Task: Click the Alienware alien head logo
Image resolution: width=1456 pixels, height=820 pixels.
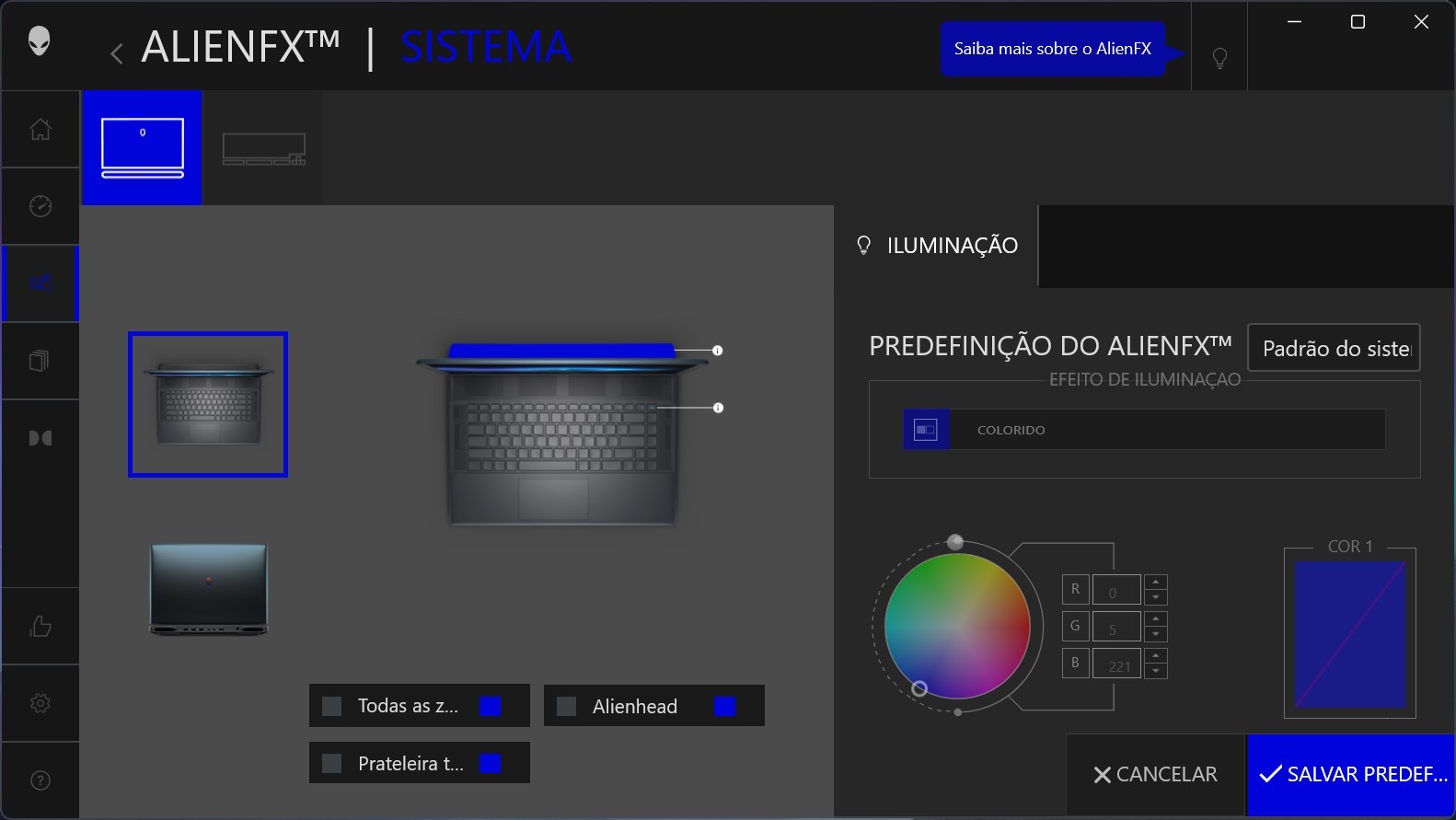Action: tap(39, 40)
